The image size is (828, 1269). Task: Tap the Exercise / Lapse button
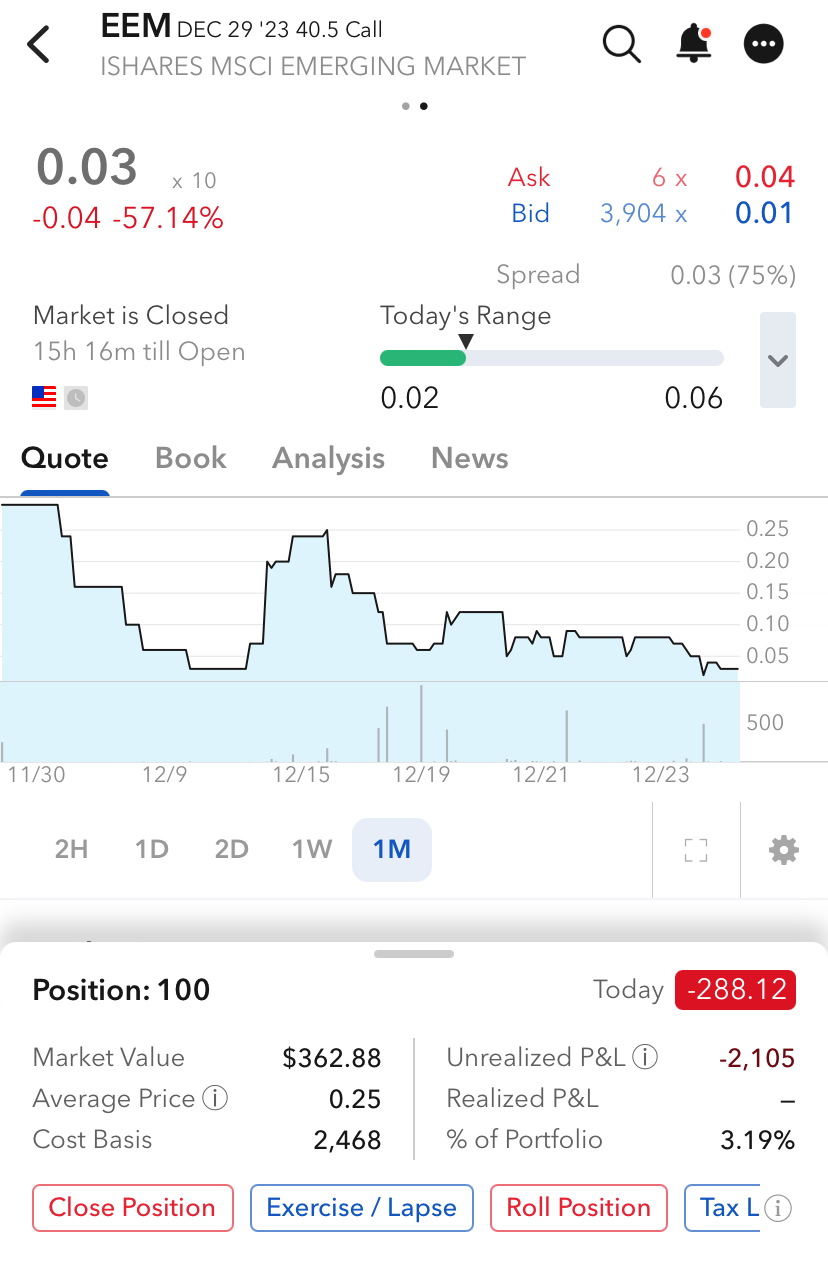click(x=362, y=1208)
